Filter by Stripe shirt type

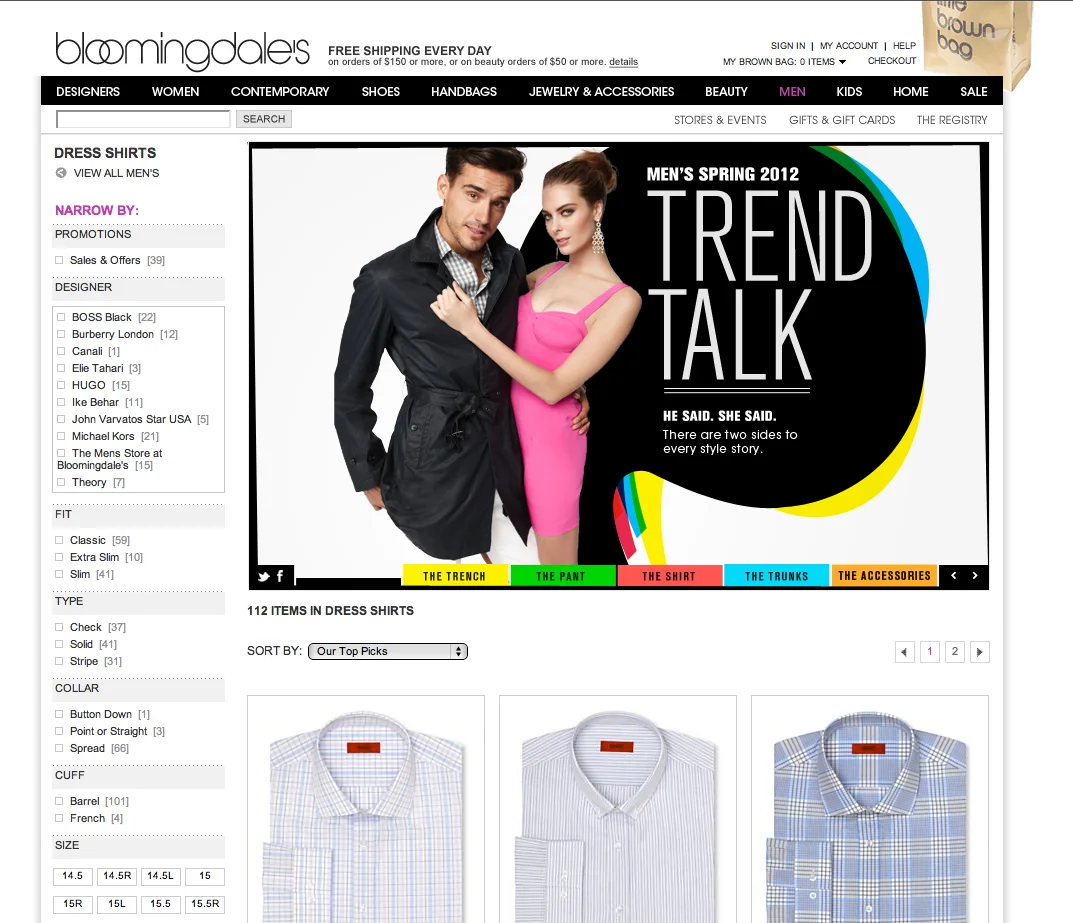point(60,662)
